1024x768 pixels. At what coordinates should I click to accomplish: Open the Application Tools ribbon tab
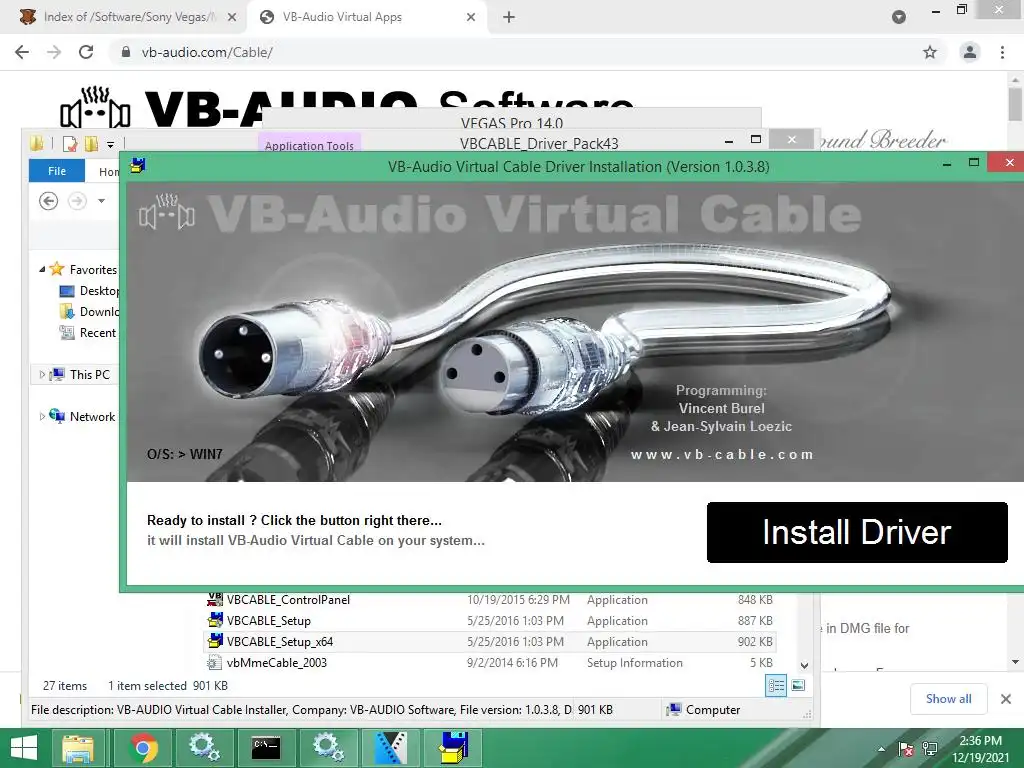(x=309, y=145)
